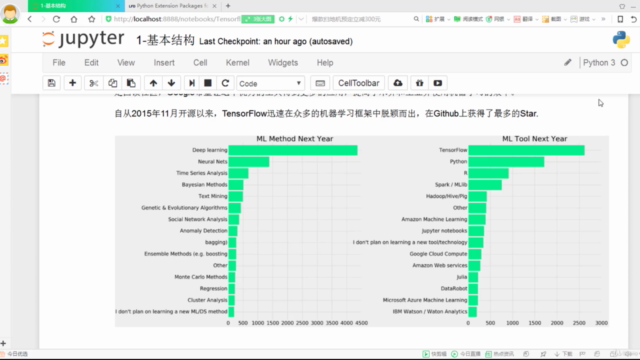Reload the current page
This screenshot has width=640, height=360.
point(56,19)
